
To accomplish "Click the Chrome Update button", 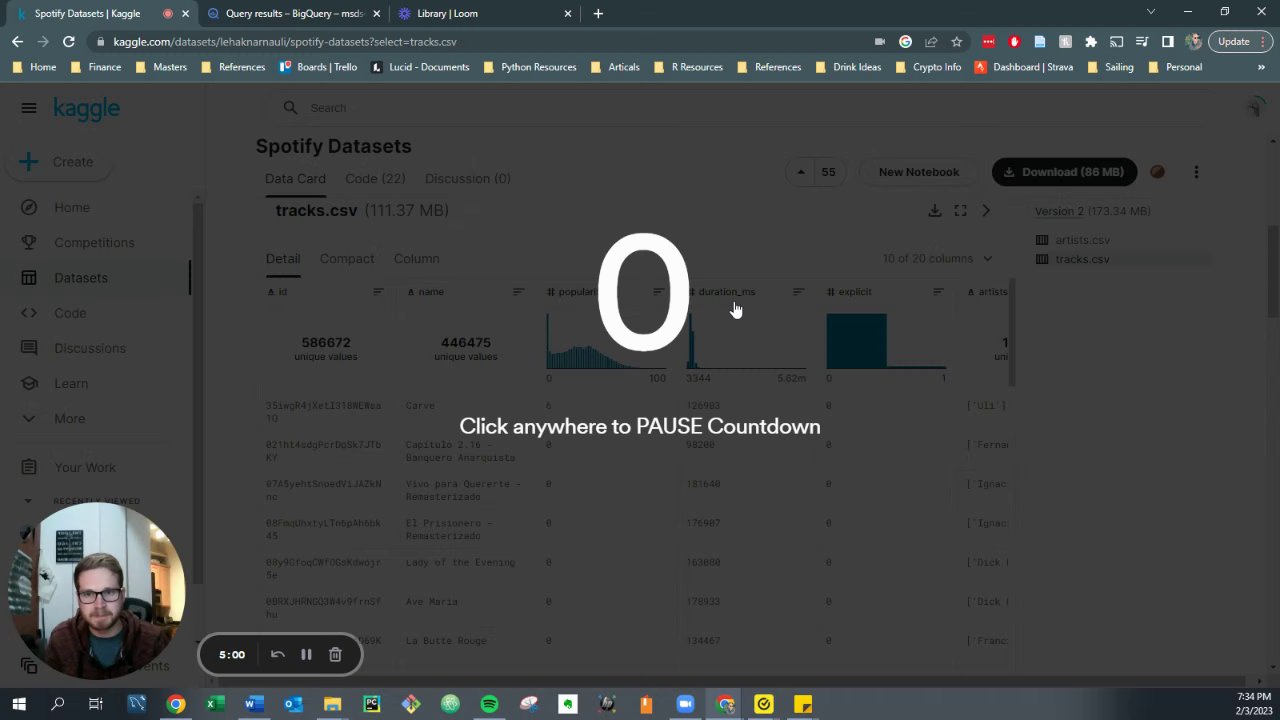I will [x=1241, y=42].
